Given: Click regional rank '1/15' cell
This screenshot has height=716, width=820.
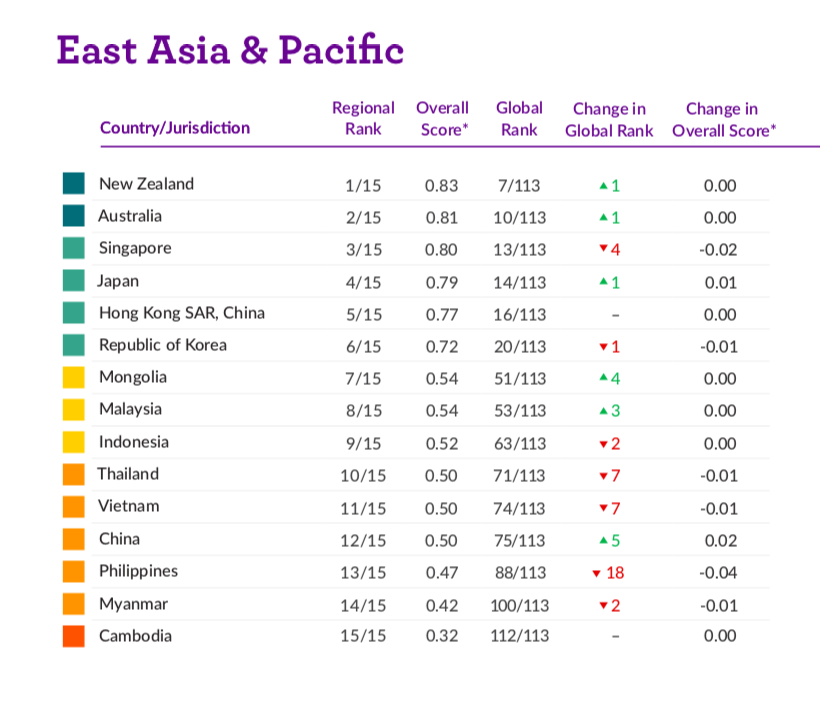Looking at the screenshot, I should tap(363, 186).
